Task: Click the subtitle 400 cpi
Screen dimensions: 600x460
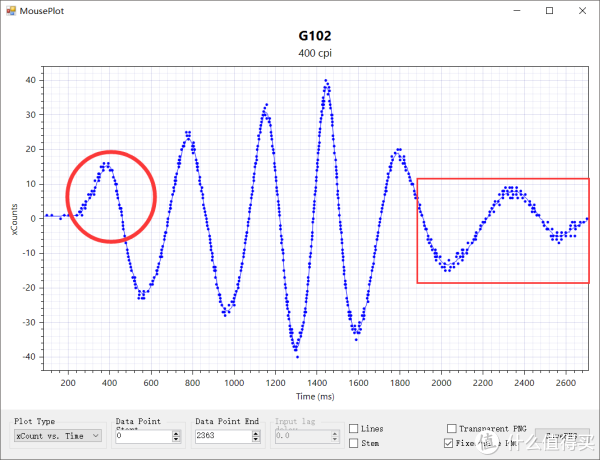Action: coord(315,53)
